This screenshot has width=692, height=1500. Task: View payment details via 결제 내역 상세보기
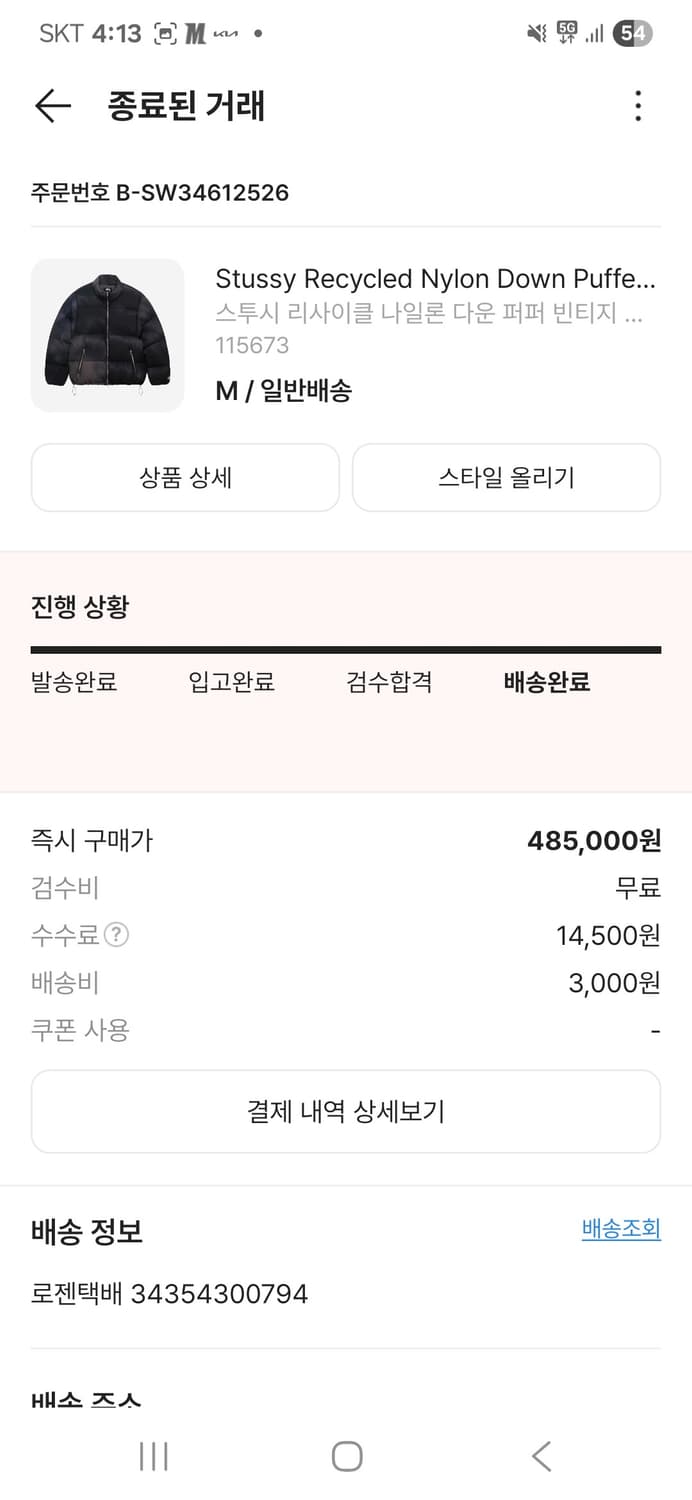point(346,1110)
